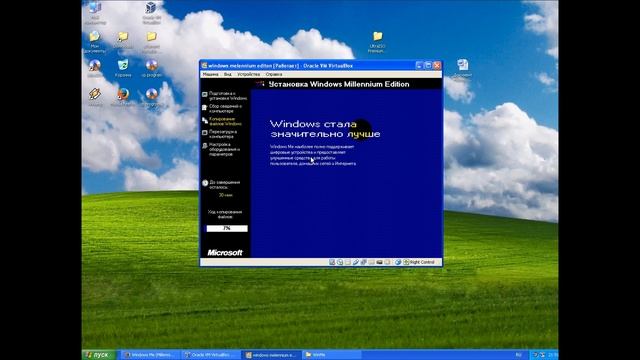Click the clock icon beside До завершения осталось
The height and width of the screenshot is (360, 640).
[x=205, y=183]
